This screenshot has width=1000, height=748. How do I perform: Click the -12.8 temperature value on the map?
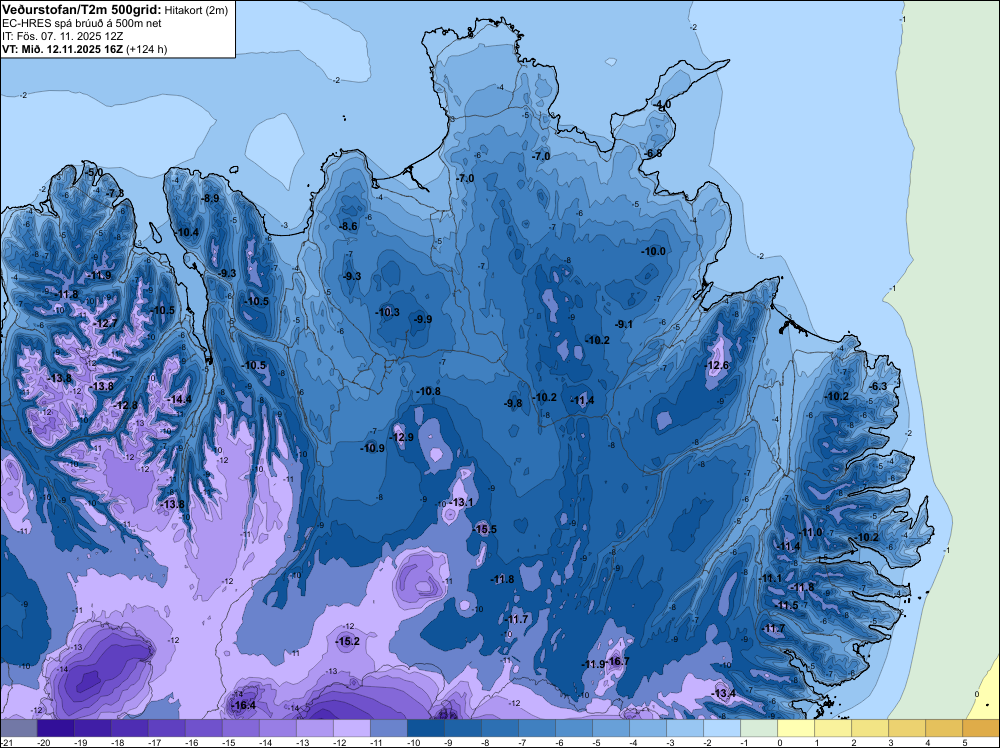(126, 406)
